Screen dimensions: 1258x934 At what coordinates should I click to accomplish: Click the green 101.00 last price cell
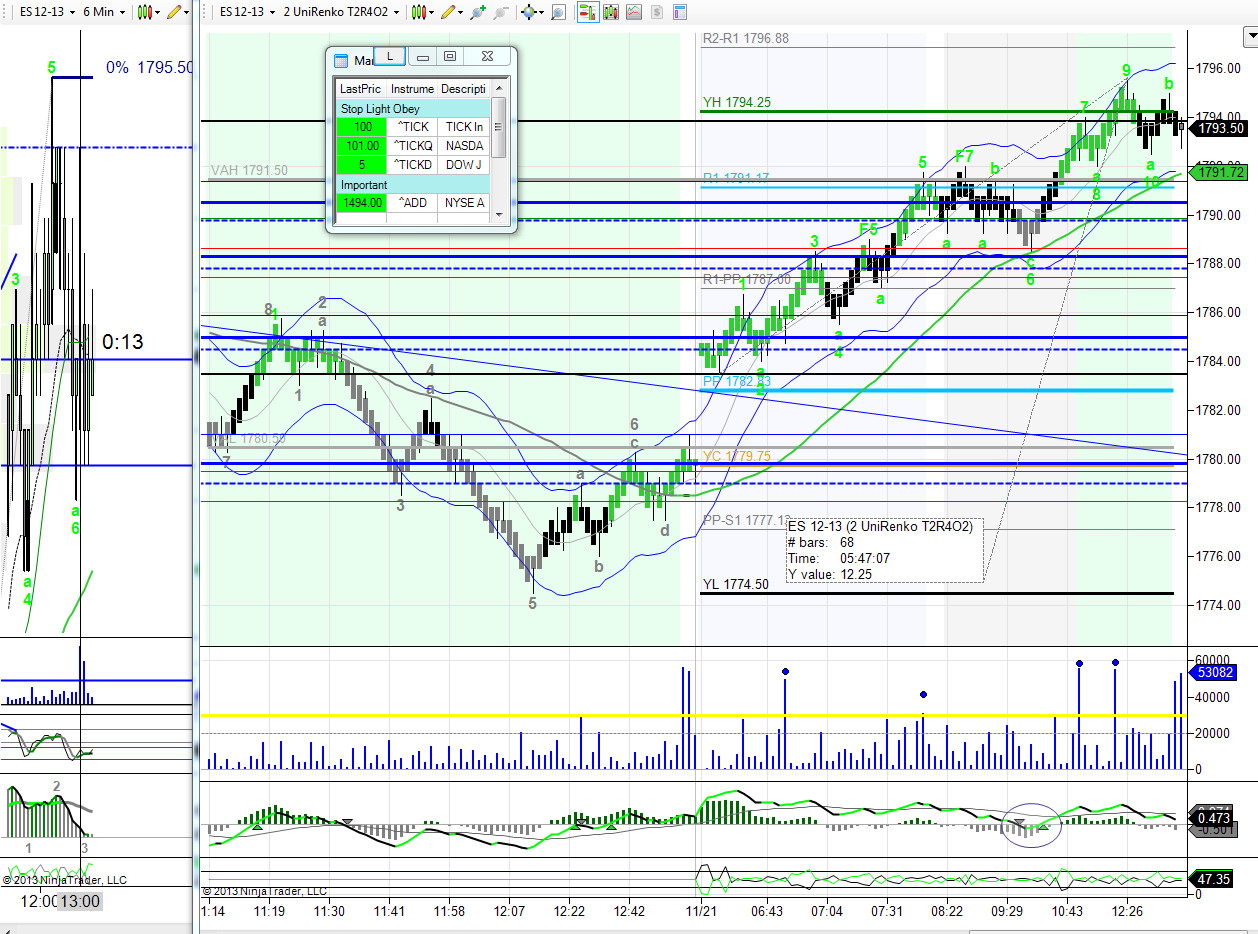[x=361, y=146]
